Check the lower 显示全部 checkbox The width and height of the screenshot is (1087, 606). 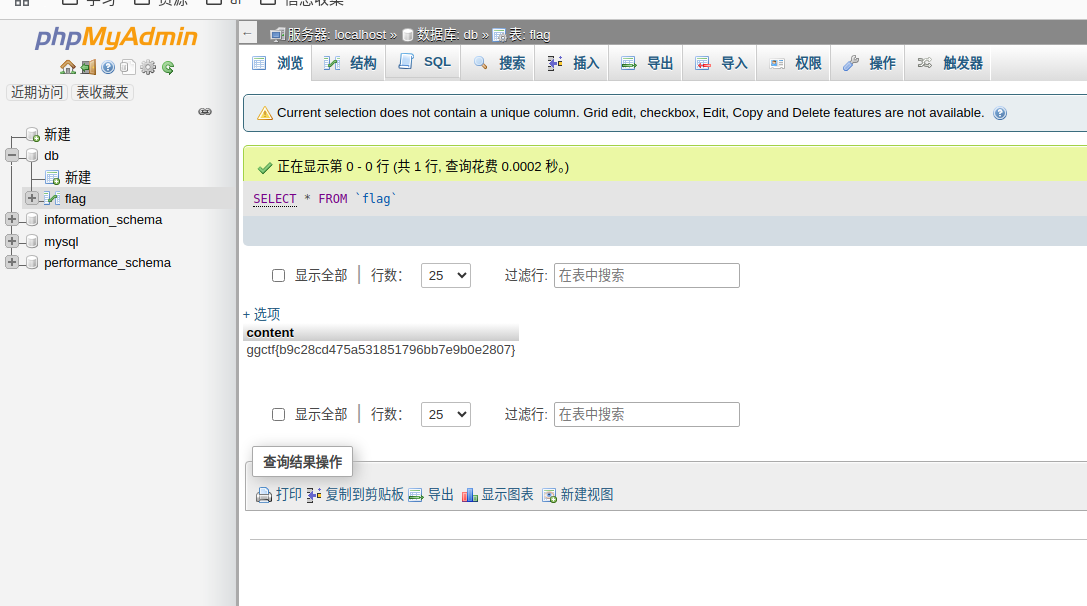point(279,415)
